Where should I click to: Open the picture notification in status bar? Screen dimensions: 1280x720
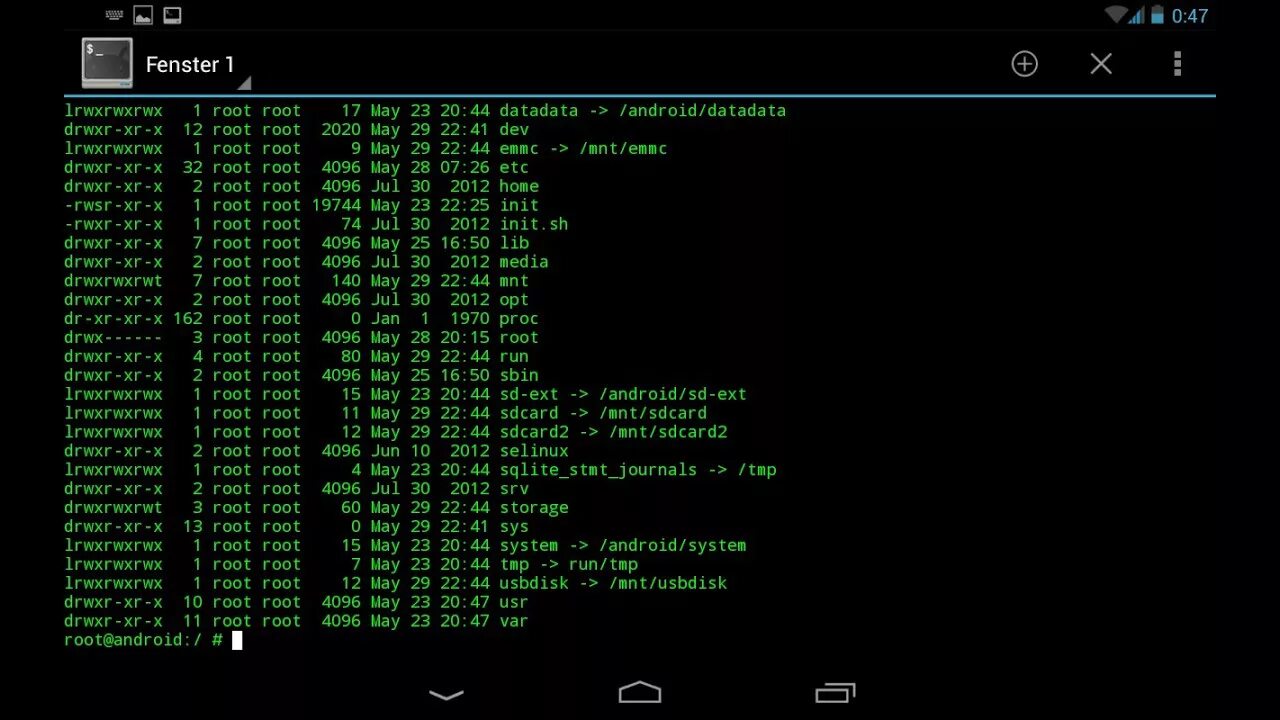(x=143, y=15)
